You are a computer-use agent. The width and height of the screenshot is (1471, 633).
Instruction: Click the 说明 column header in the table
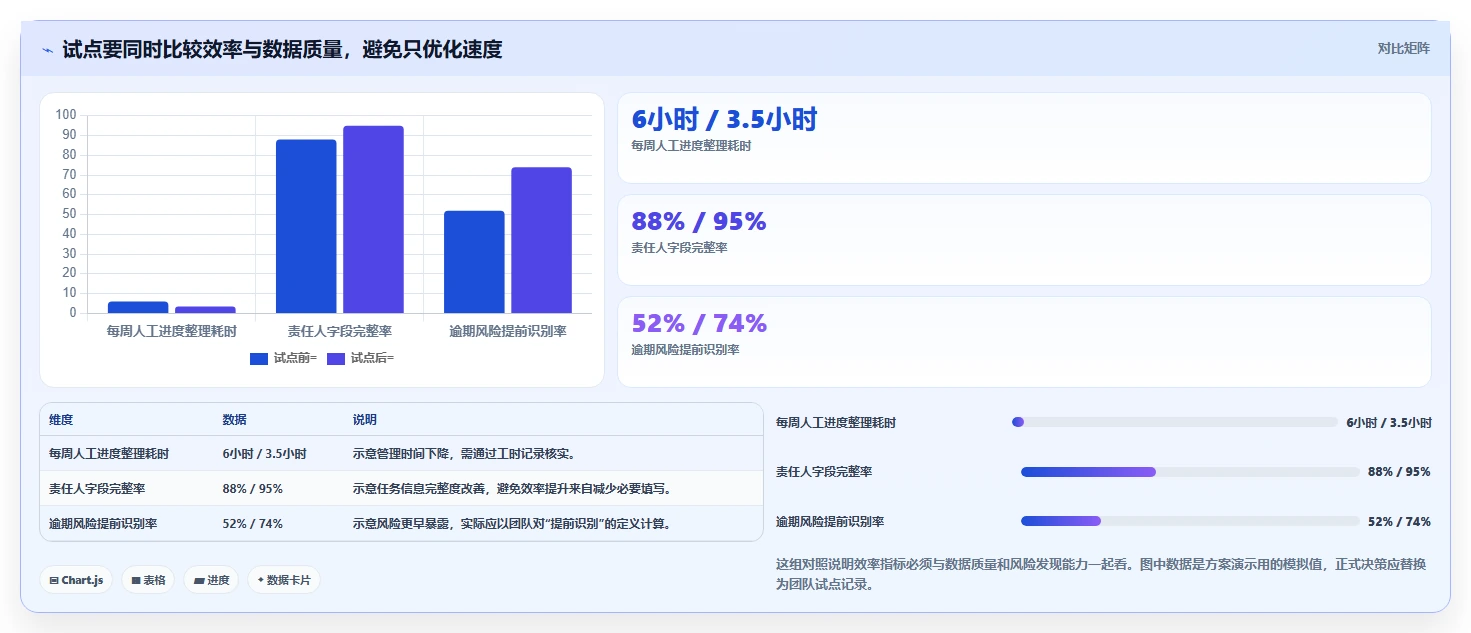[x=365, y=420]
